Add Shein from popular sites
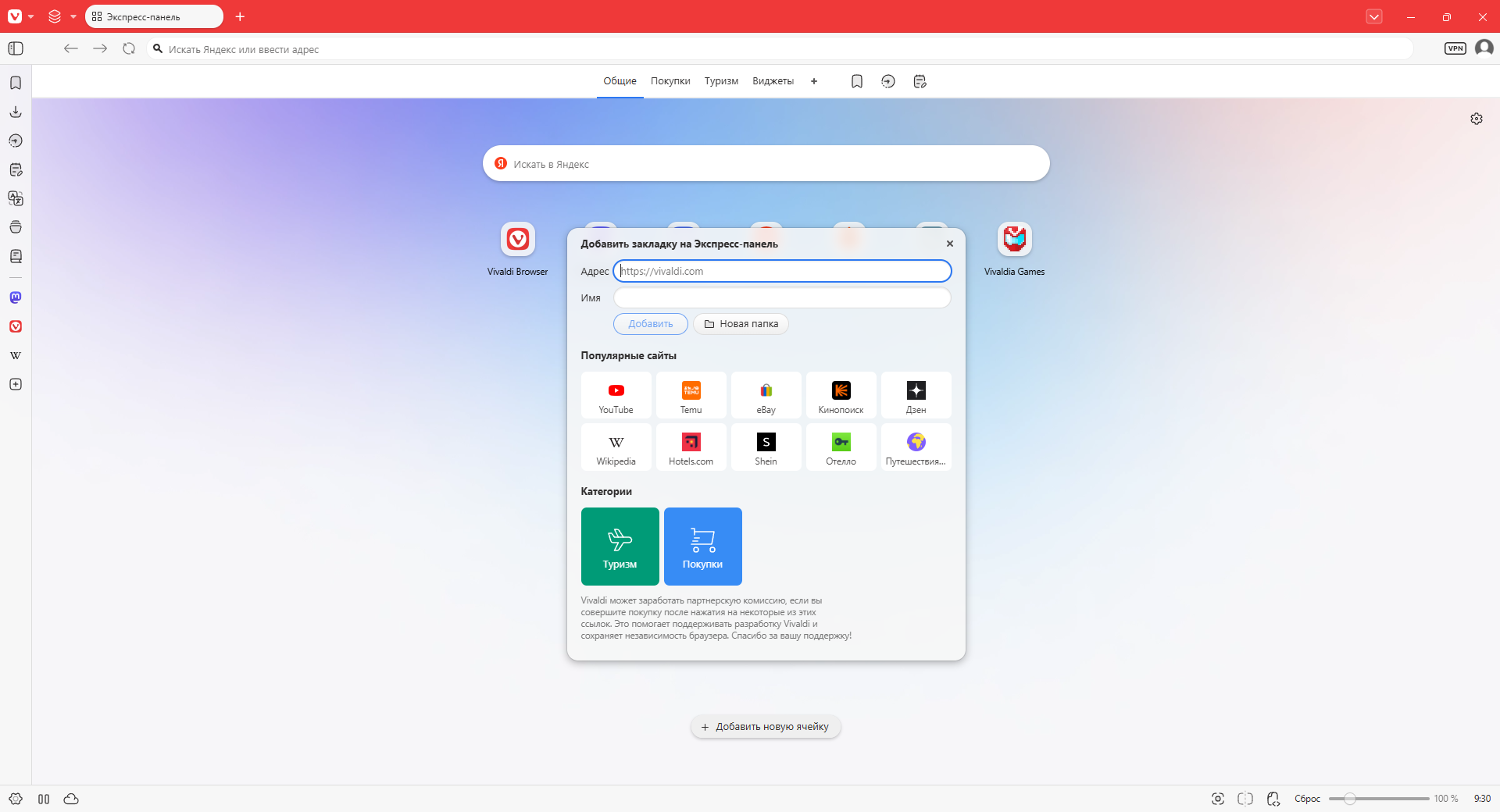 point(766,447)
